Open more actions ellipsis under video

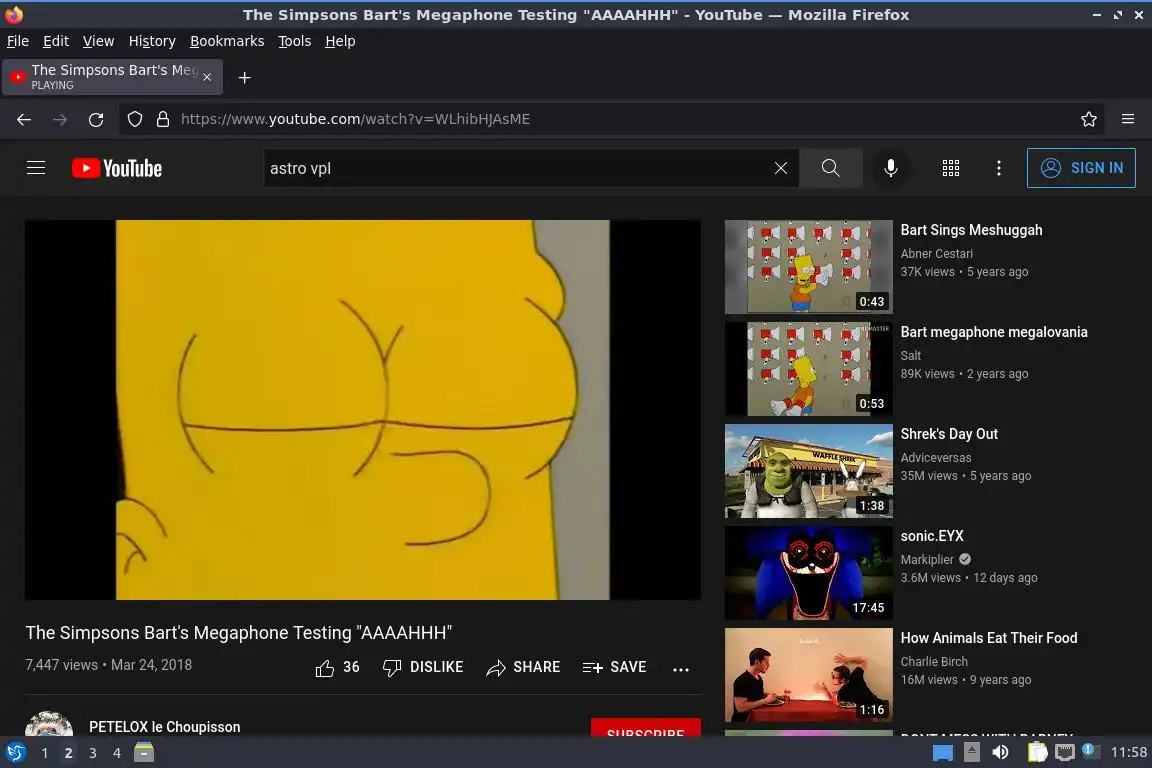pos(681,669)
